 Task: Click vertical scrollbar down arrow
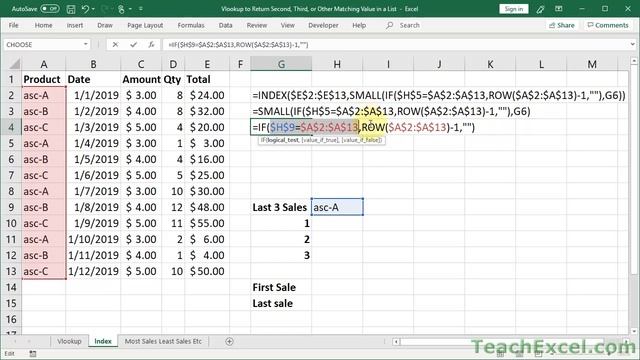633,331
